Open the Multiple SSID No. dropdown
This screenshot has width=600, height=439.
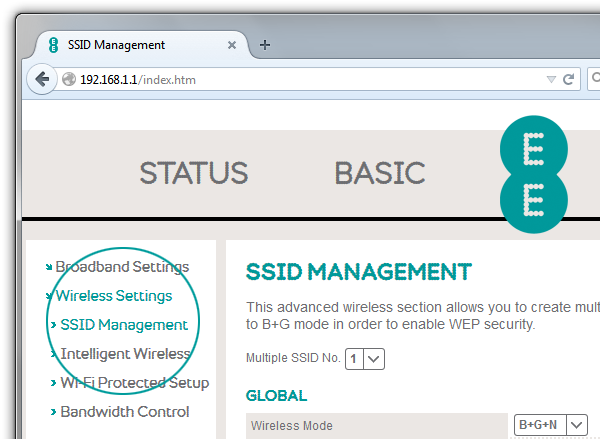pos(365,359)
